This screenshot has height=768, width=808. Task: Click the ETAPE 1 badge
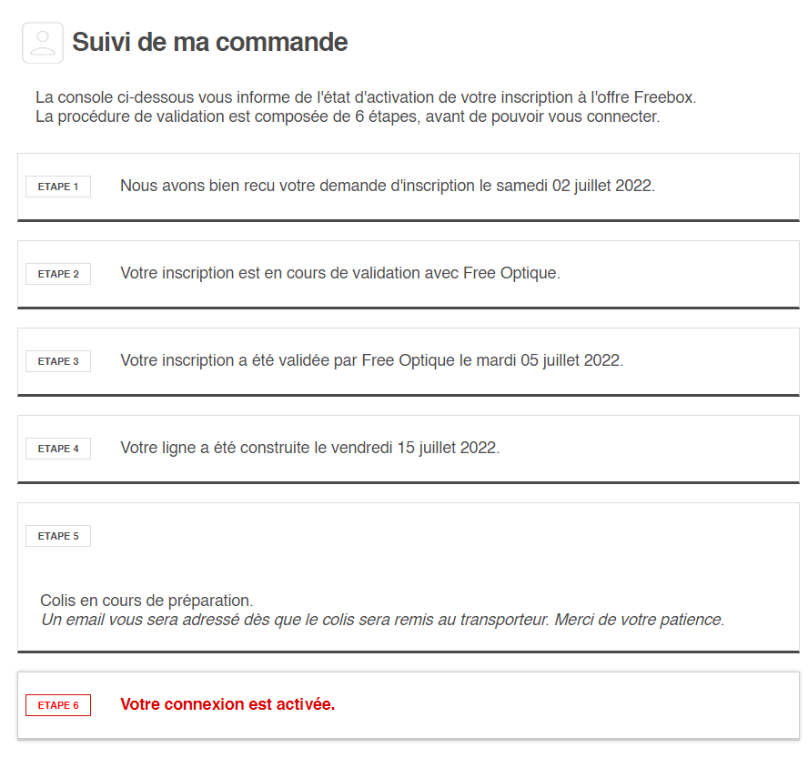coord(58,187)
